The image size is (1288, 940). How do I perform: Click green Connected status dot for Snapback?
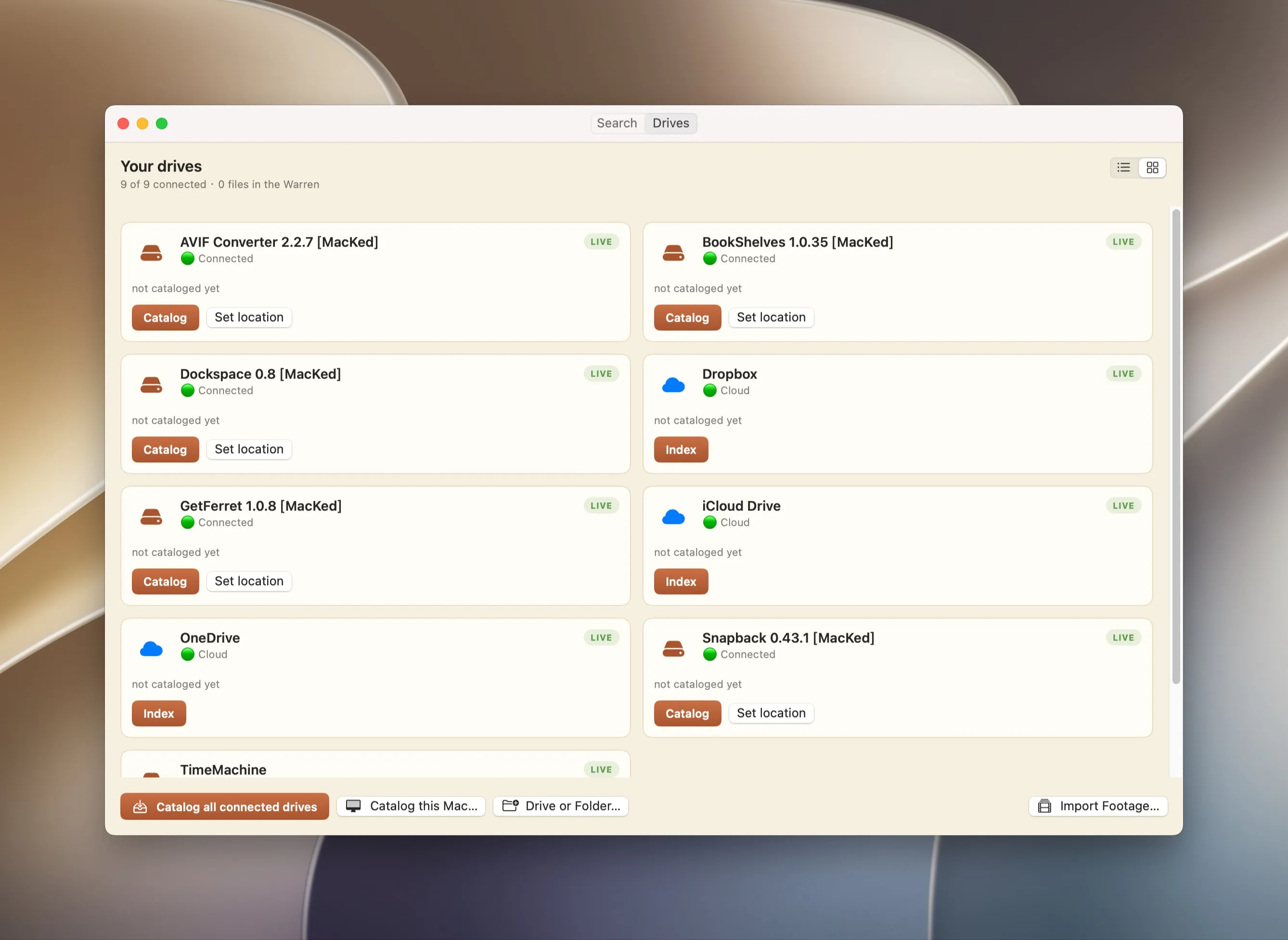[709, 654]
